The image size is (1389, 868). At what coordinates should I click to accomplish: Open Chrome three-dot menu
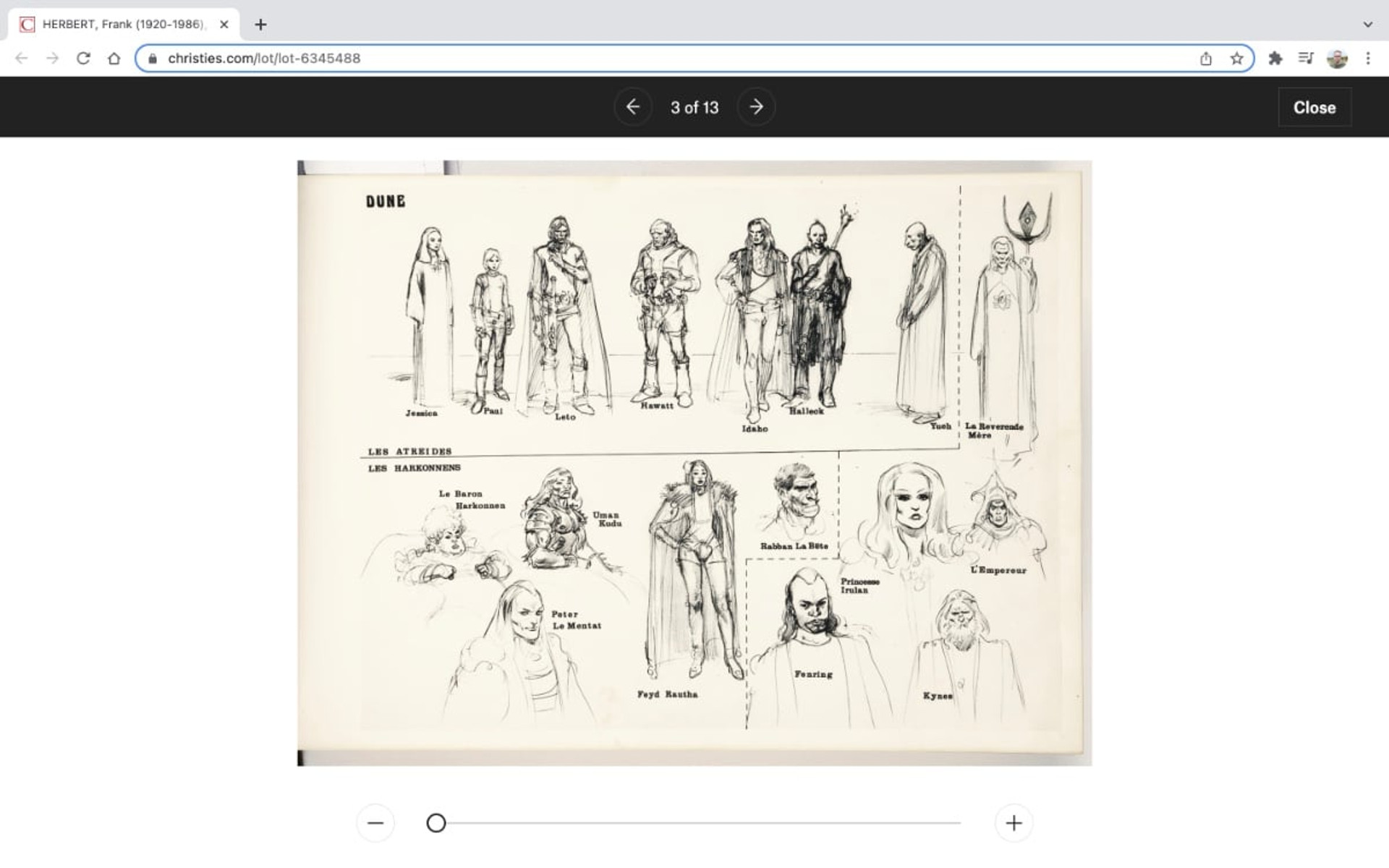pyautogui.click(x=1368, y=59)
